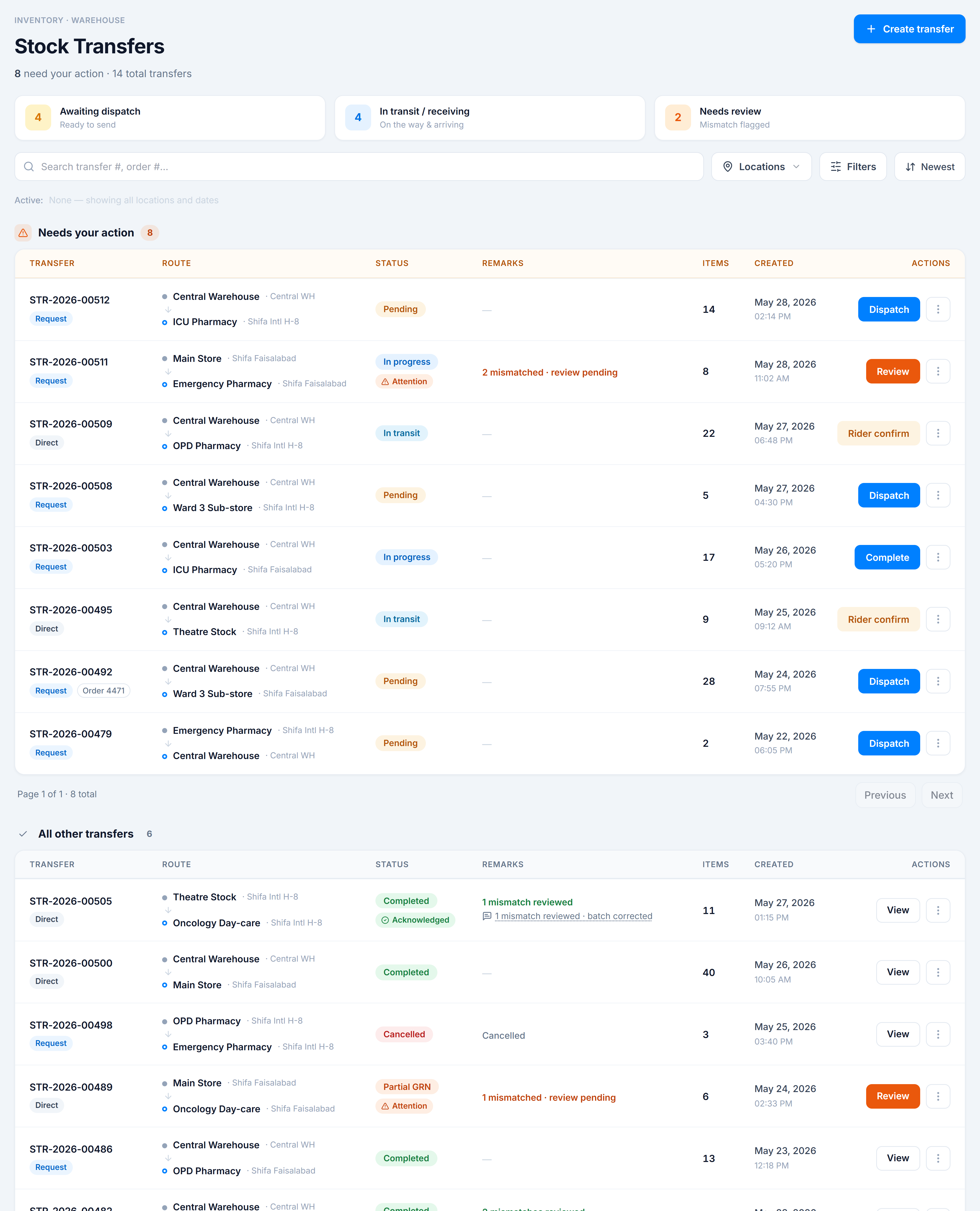The height and width of the screenshot is (1211, 980).
Task: Go to Previous page
Action: pyautogui.click(x=885, y=795)
